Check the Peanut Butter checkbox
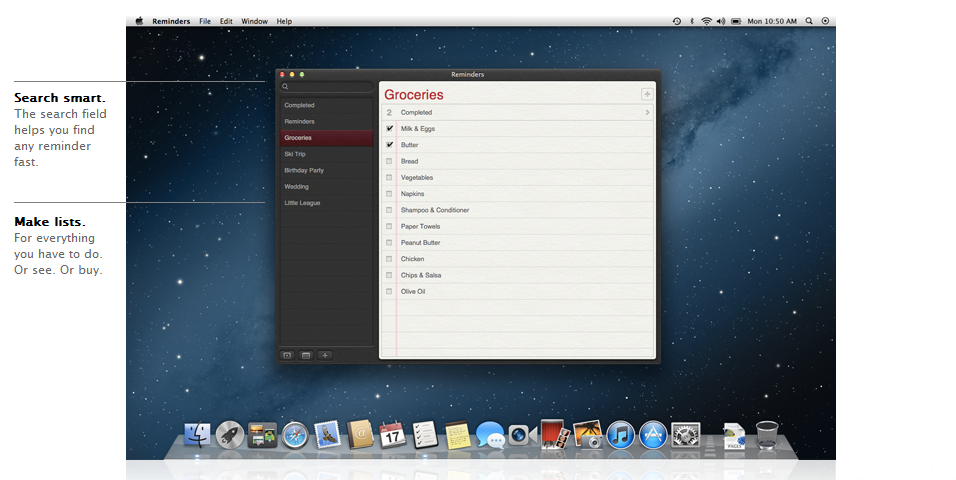The height and width of the screenshot is (480, 956). (389, 243)
